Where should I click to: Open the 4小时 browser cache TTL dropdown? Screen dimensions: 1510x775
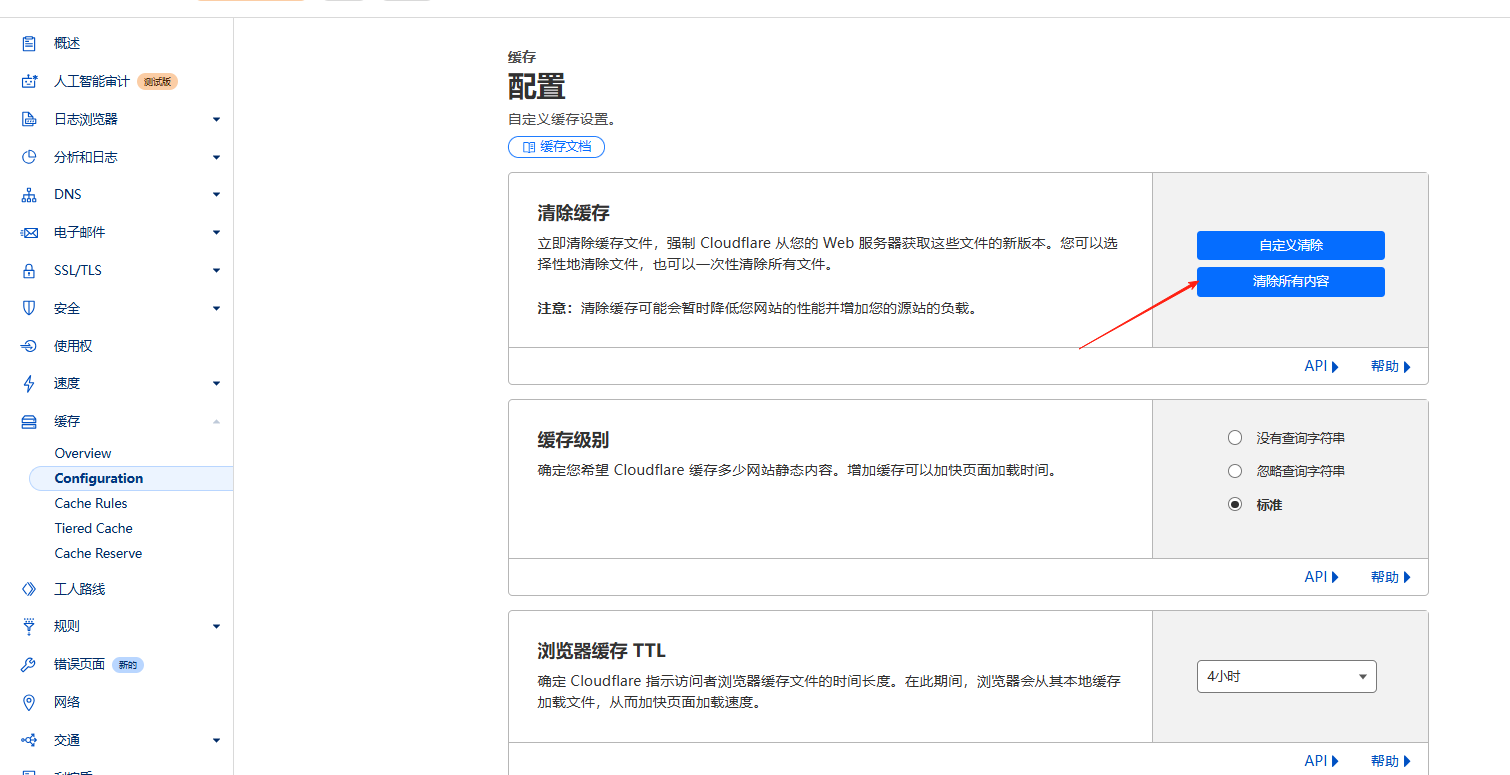[1286, 676]
